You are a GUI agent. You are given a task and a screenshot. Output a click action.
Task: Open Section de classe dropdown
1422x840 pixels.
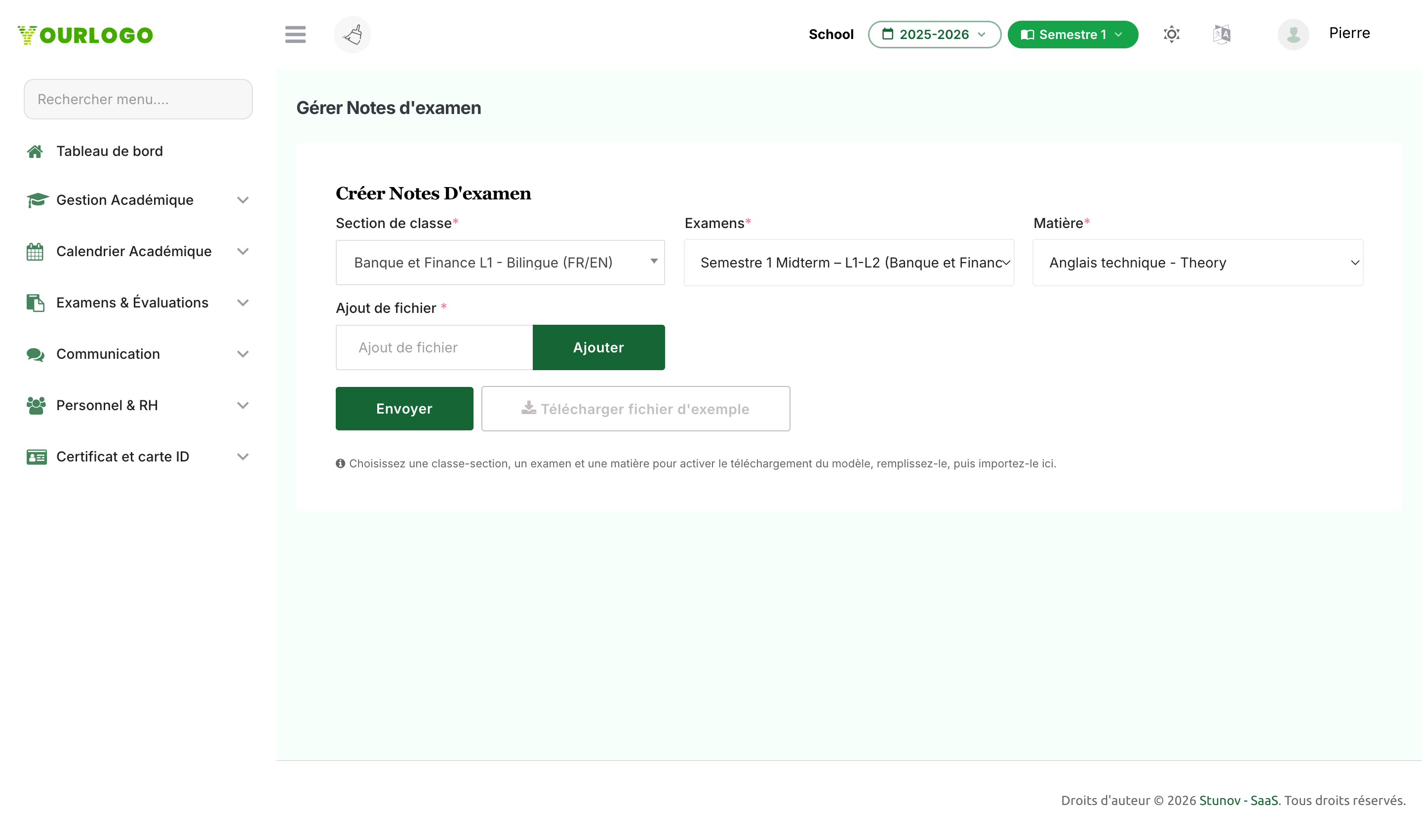500,263
